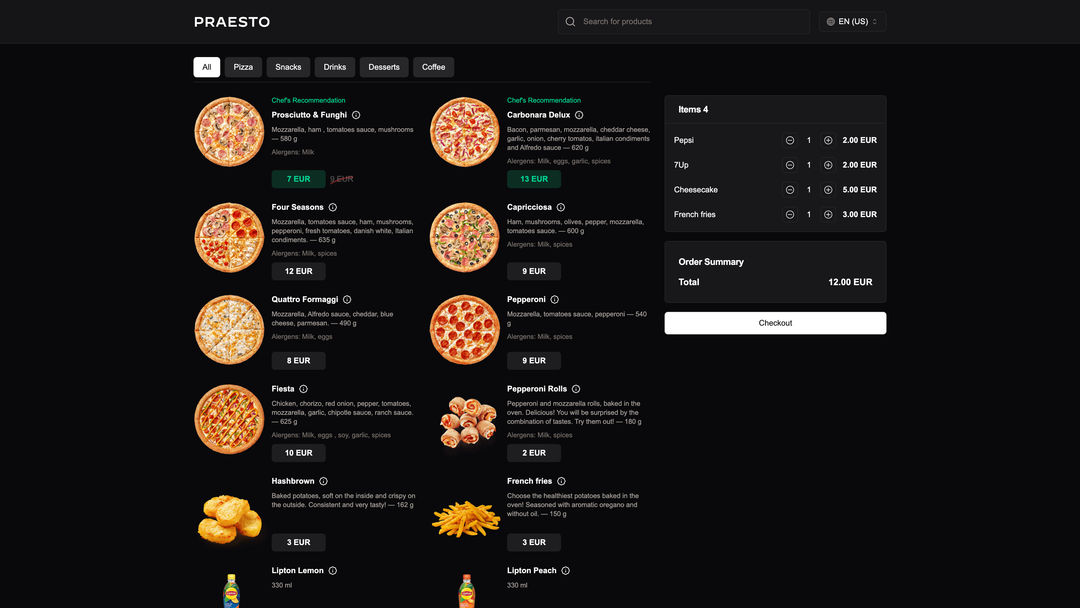The width and height of the screenshot is (1080, 608).
Task: Add Pepperoni pizza with 9 EUR button
Action: coord(534,361)
